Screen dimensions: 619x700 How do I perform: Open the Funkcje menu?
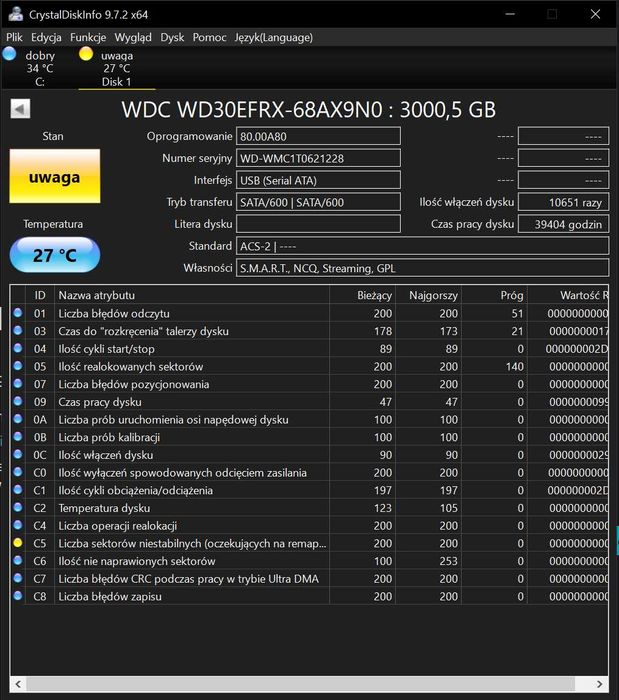pos(88,38)
